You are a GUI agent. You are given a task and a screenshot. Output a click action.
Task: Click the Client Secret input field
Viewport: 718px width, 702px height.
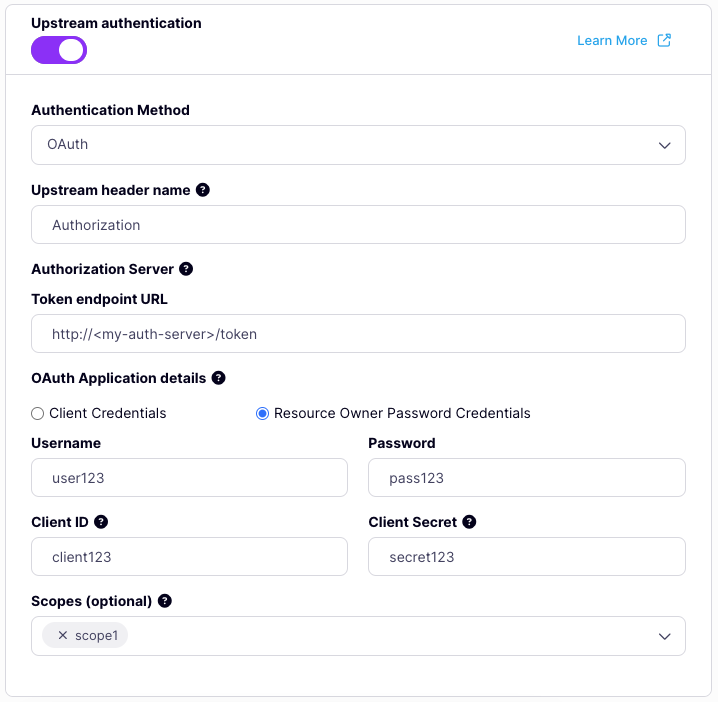pos(526,557)
